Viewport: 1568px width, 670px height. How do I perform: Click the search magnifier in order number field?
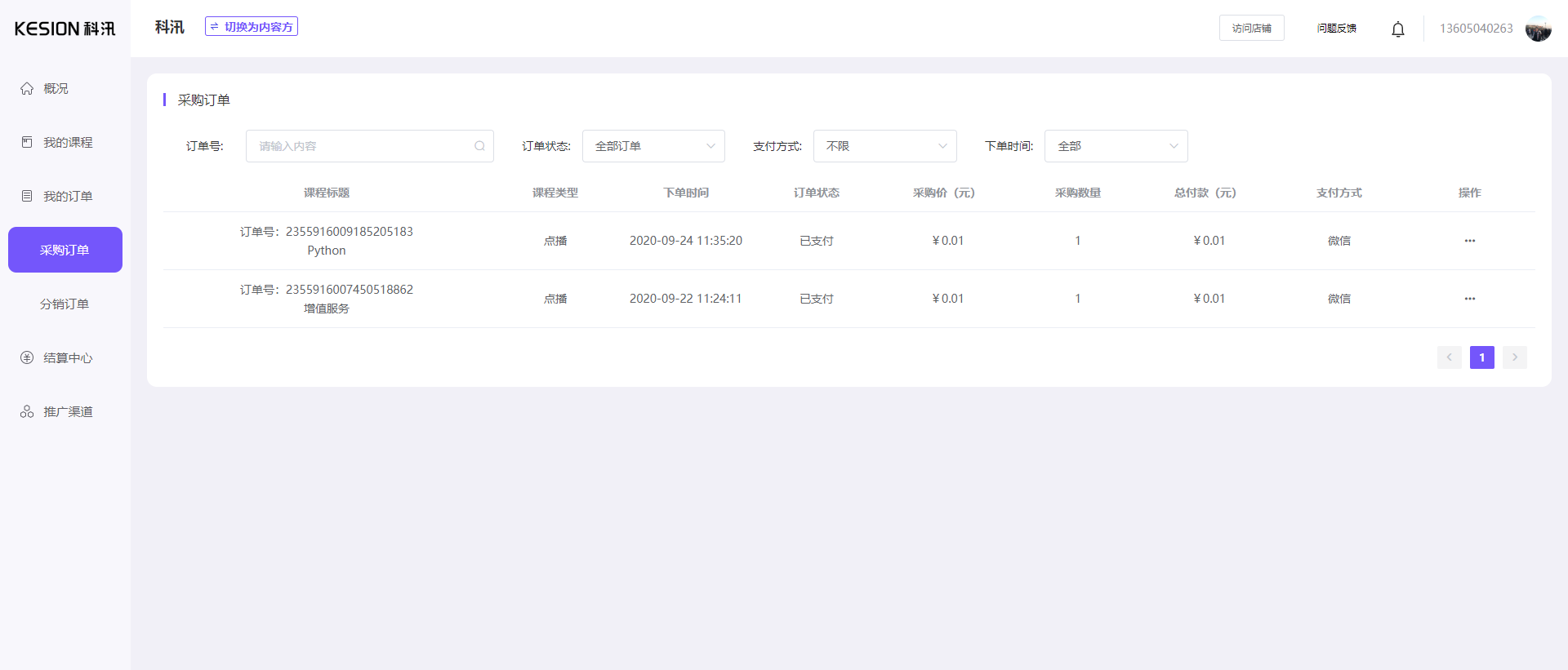(479, 146)
